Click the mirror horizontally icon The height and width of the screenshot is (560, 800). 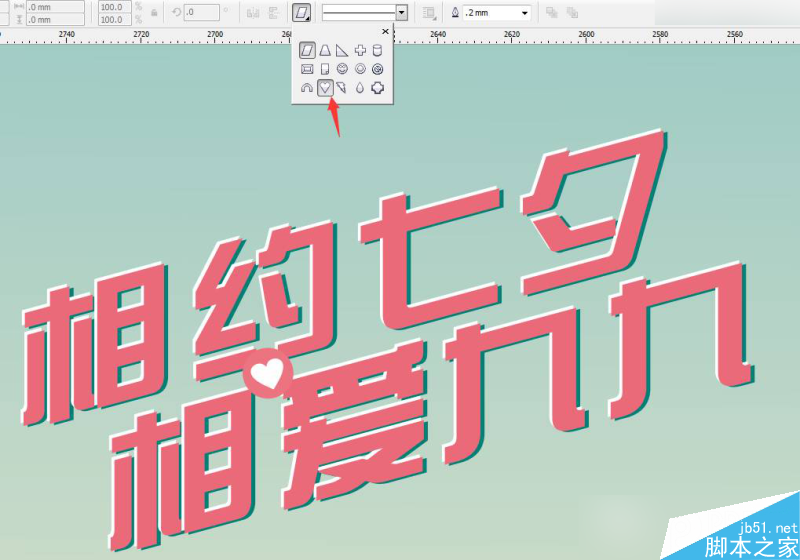coord(253,13)
